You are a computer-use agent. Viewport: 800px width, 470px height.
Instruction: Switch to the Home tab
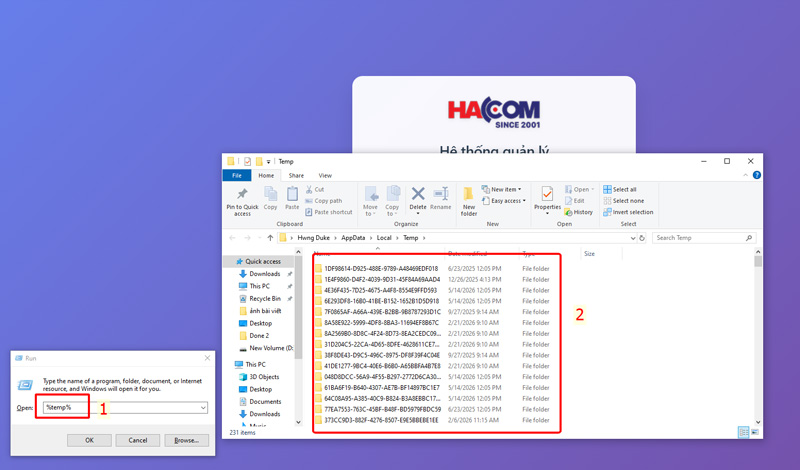(266, 175)
